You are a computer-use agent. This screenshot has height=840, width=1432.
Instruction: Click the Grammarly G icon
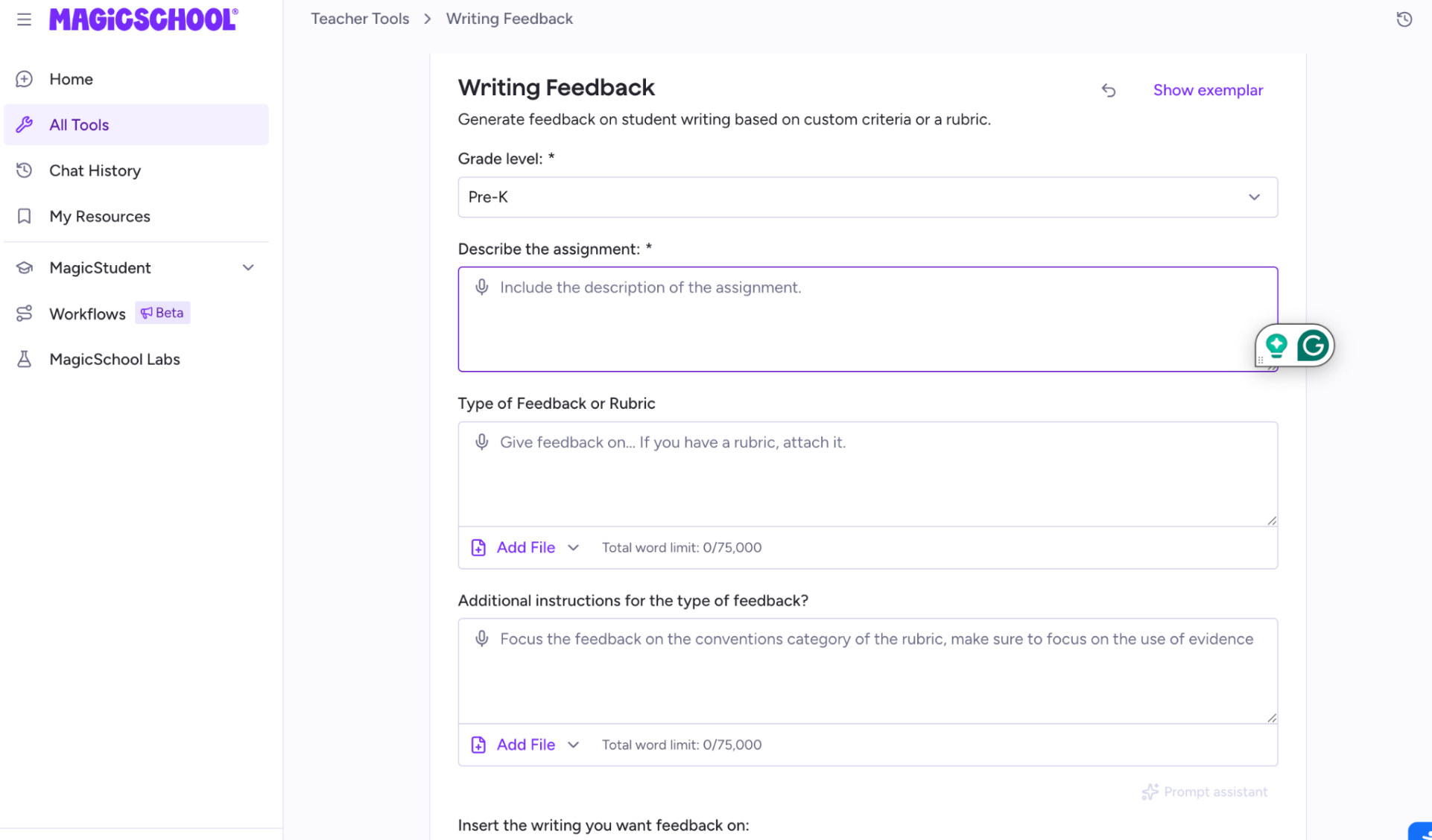[x=1313, y=346]
